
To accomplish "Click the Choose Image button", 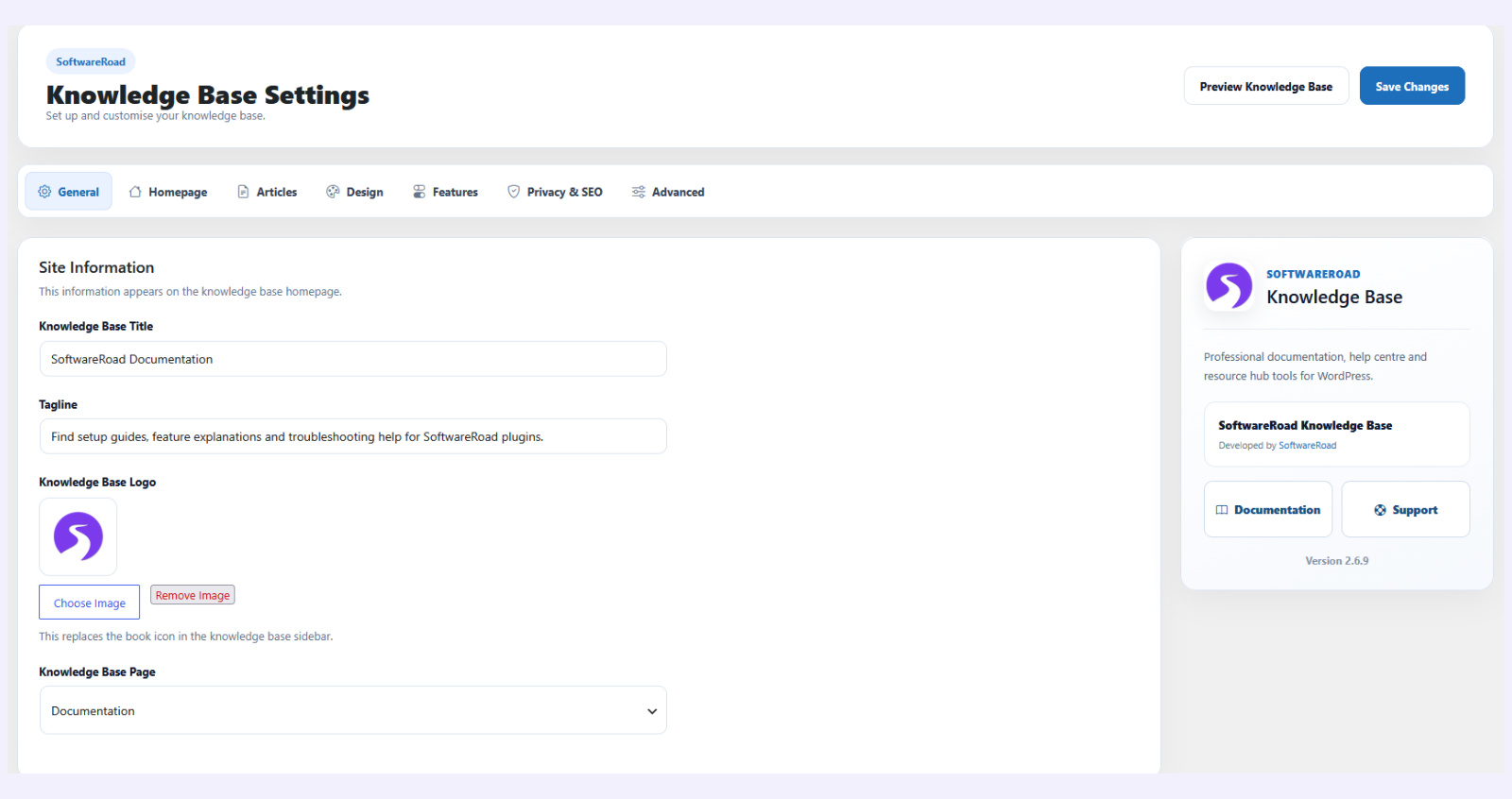I will point(90,603).
